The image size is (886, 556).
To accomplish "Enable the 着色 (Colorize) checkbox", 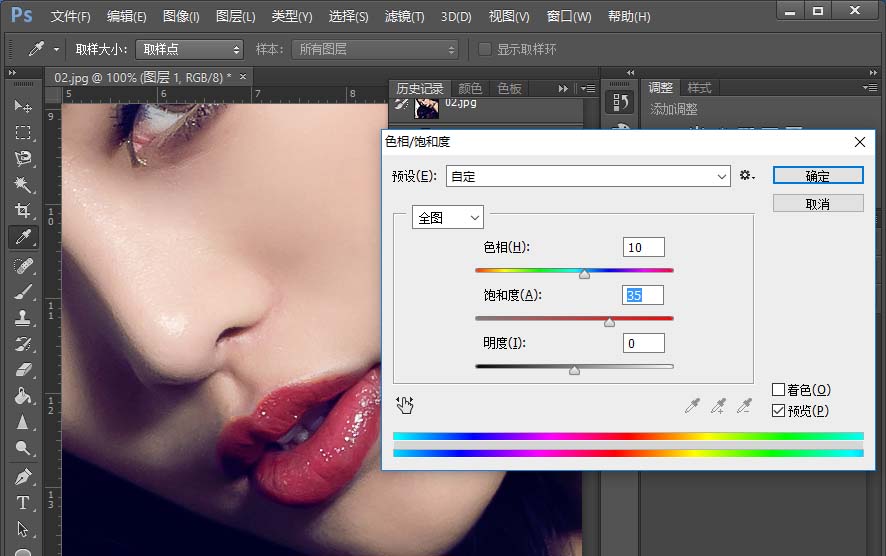I will coord(779,390).
